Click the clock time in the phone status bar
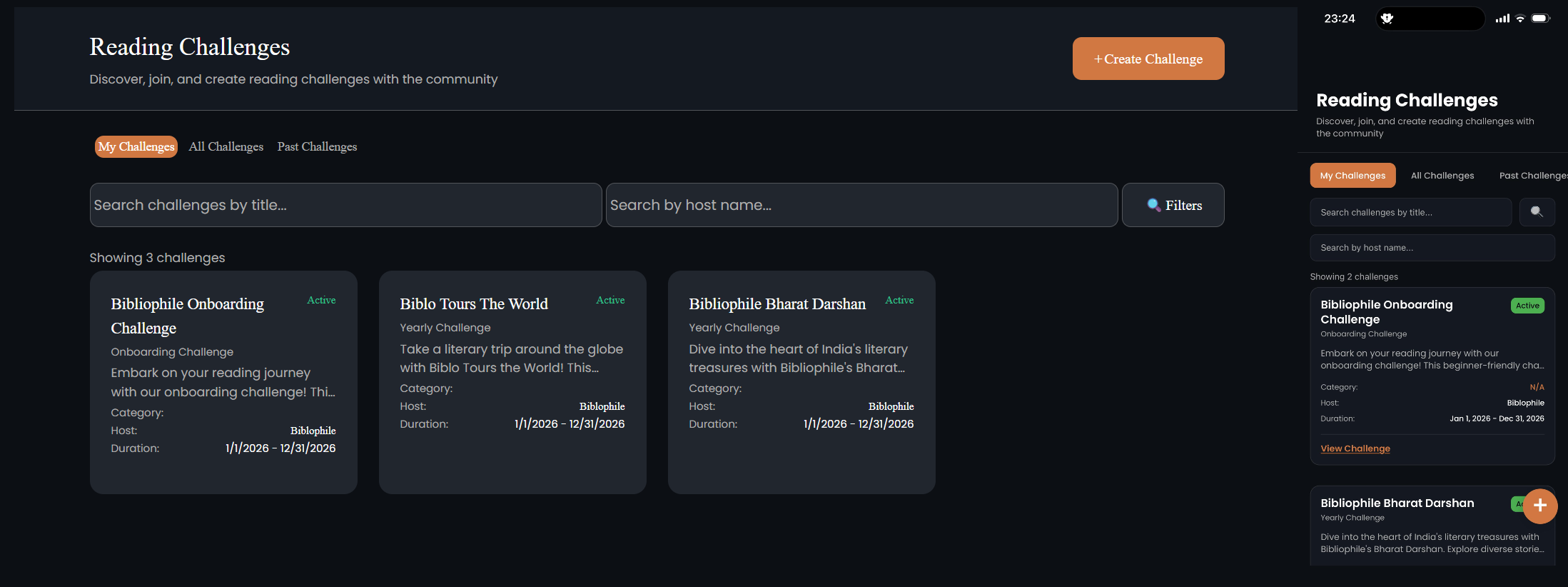This screenshot has width=1568, height=587. click(1339, 19)
